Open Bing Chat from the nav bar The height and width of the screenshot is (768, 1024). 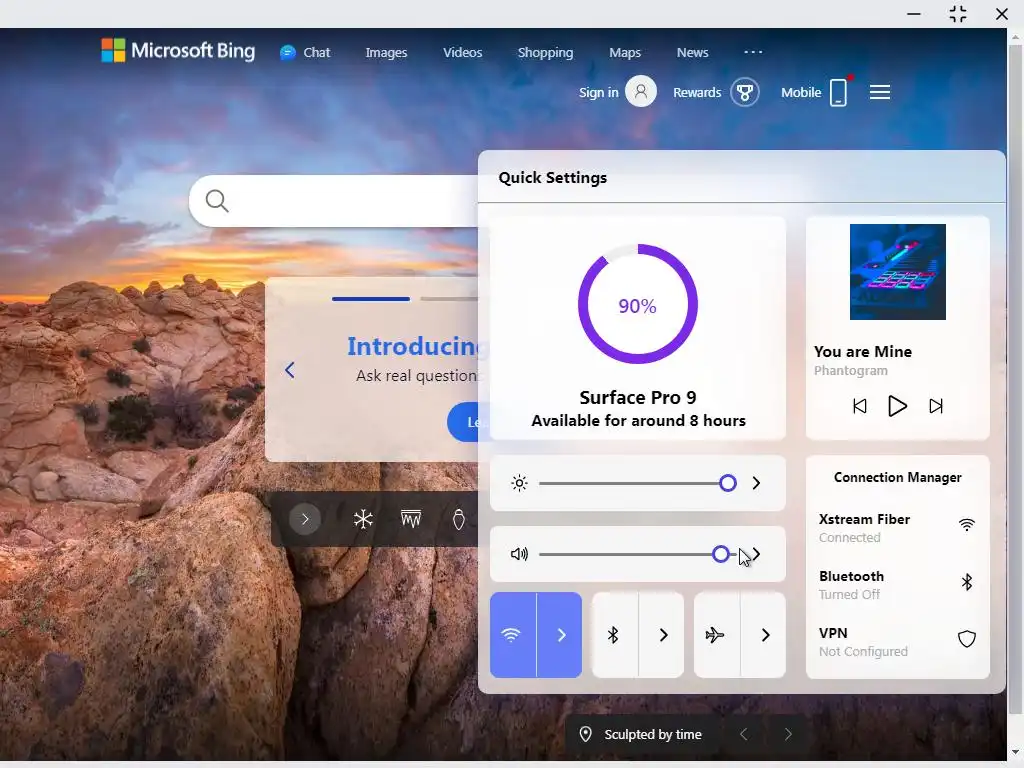[x=305, y=52]
